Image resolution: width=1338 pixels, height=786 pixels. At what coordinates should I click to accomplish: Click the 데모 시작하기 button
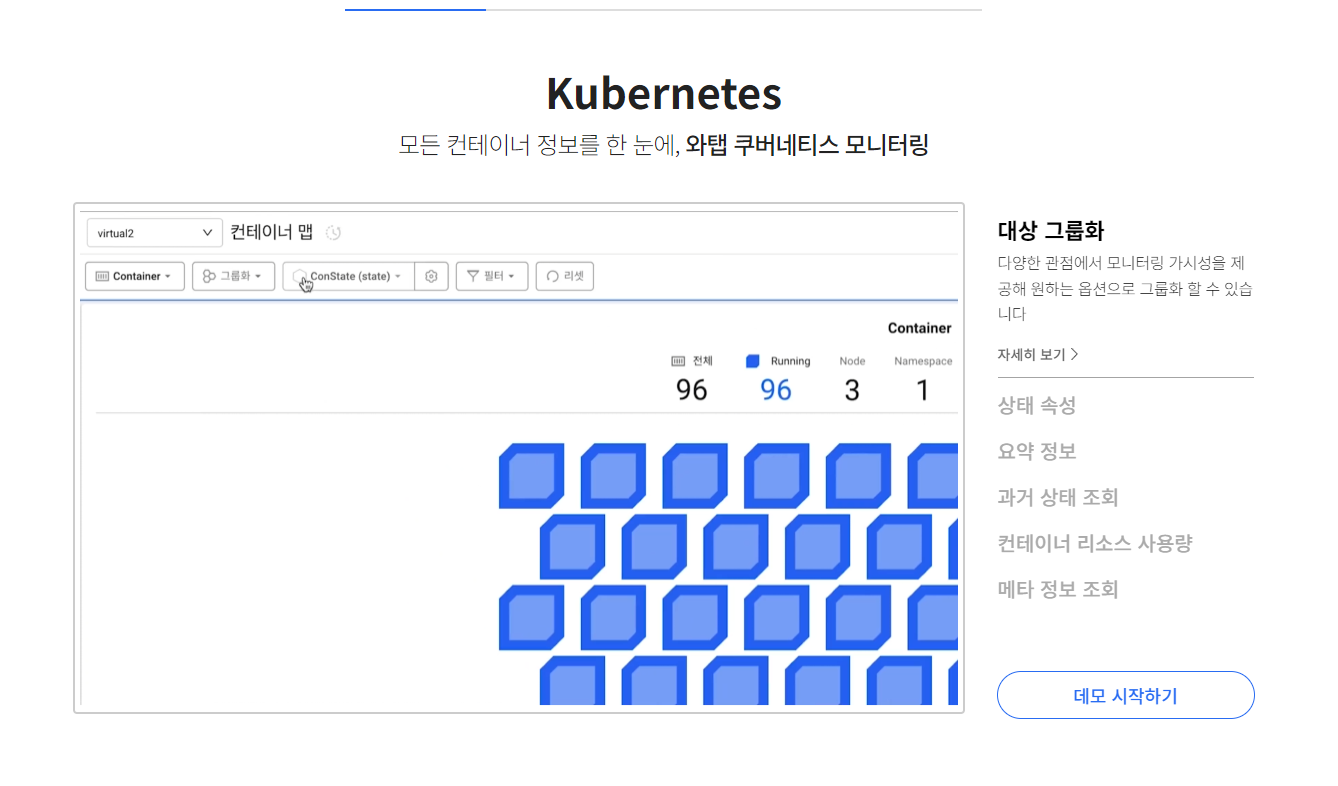(x=1126, y=695)
